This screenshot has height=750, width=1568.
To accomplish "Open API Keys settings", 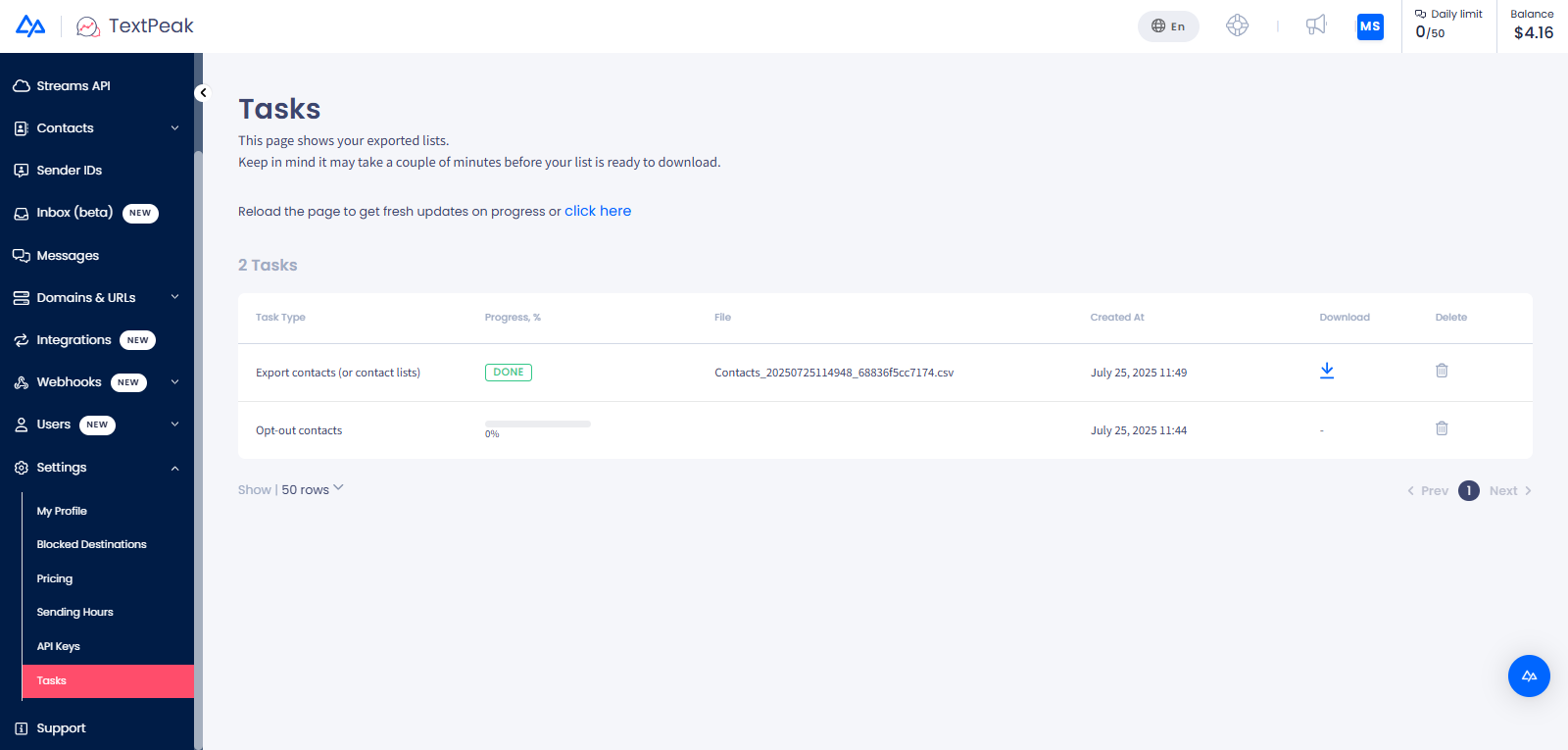I will click(58, 646).
